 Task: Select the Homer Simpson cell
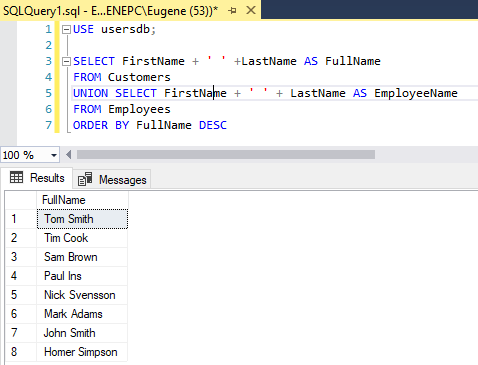[x=82, y=352]
